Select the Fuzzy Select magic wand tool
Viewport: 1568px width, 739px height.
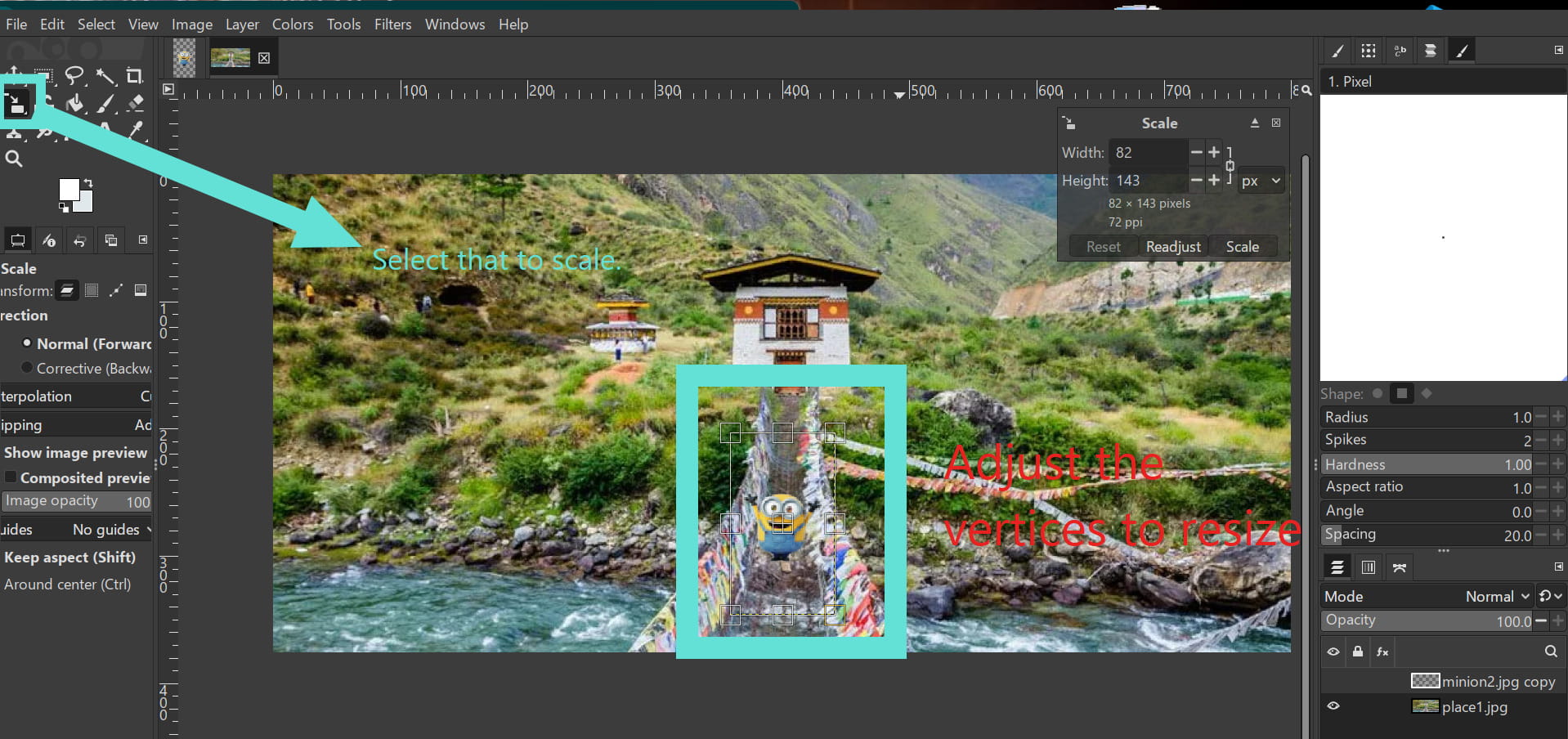pyautogui.click(x=105, y=77)
